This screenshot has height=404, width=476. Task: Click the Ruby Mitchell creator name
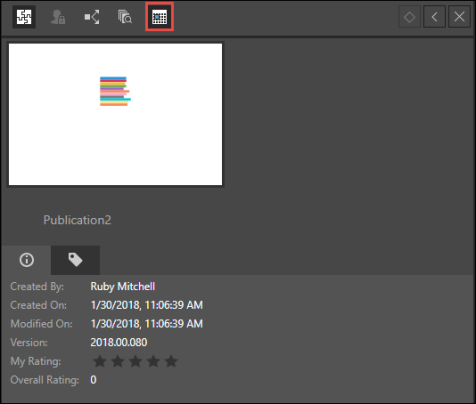point(123,287)
